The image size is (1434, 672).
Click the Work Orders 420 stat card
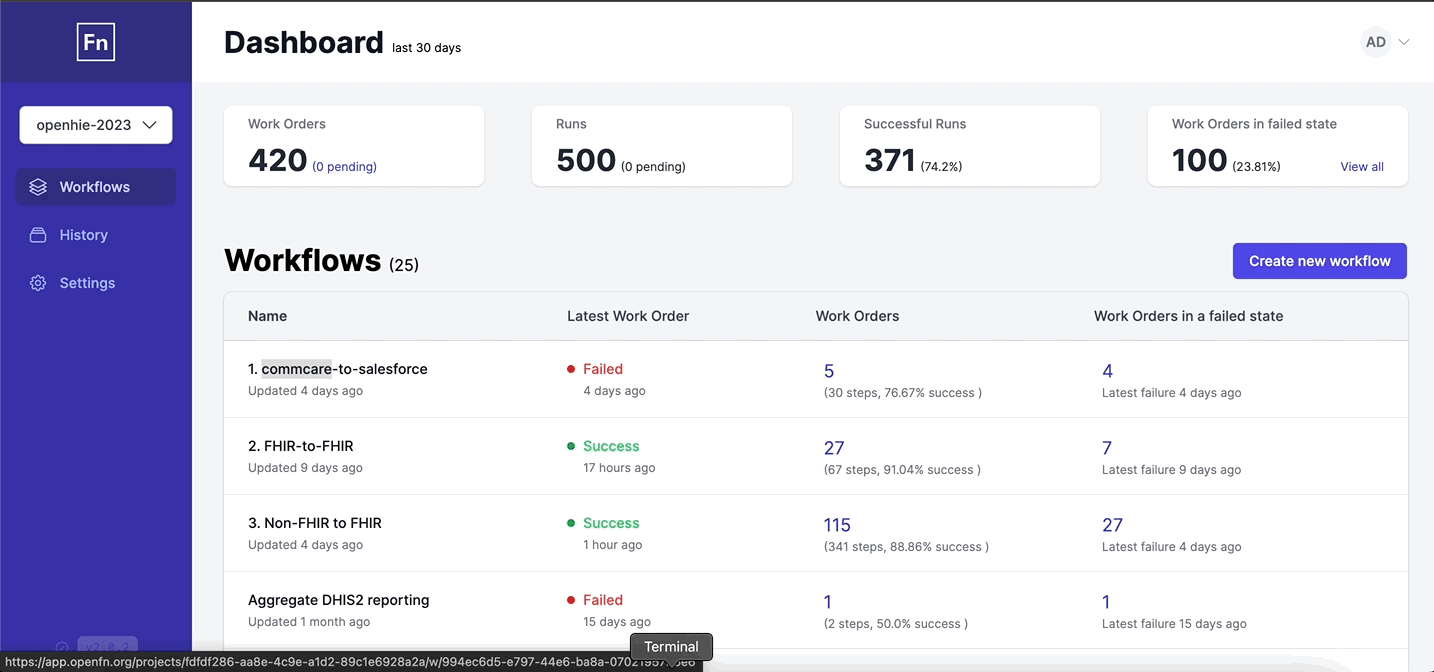(354, 146)
